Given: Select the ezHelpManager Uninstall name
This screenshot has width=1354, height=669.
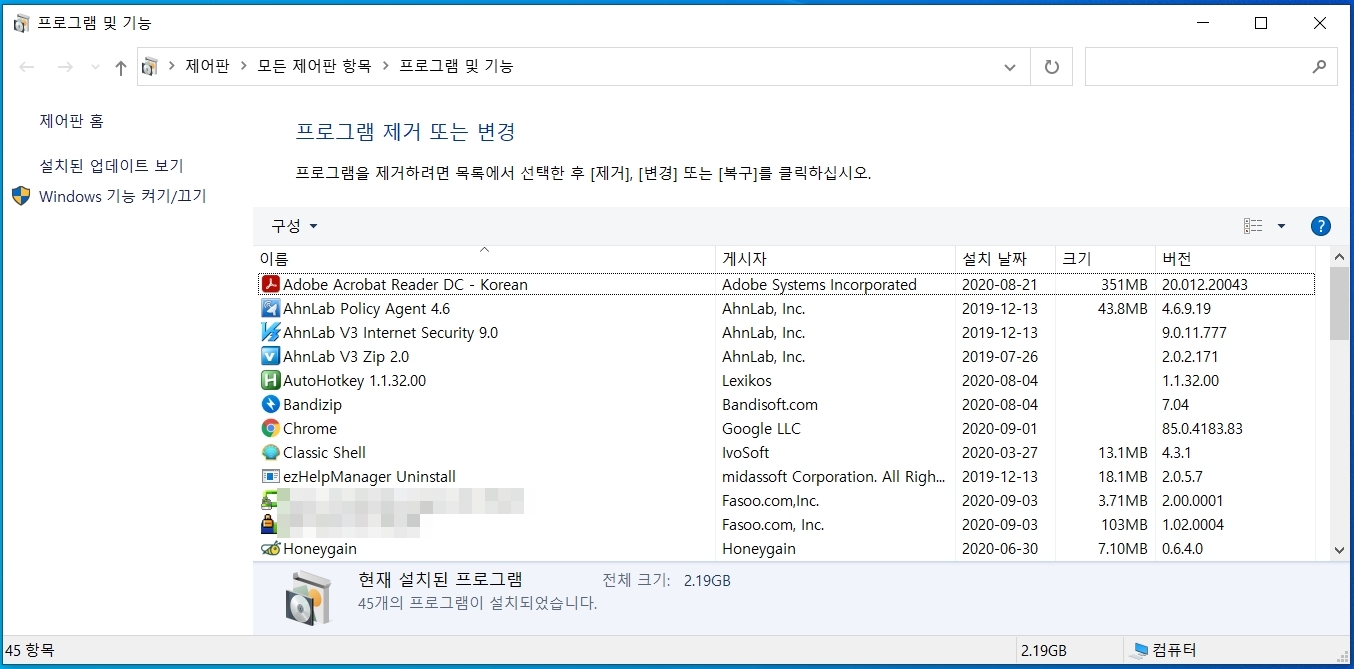Looking at the screenshot, I should click(x=369, y=477).
